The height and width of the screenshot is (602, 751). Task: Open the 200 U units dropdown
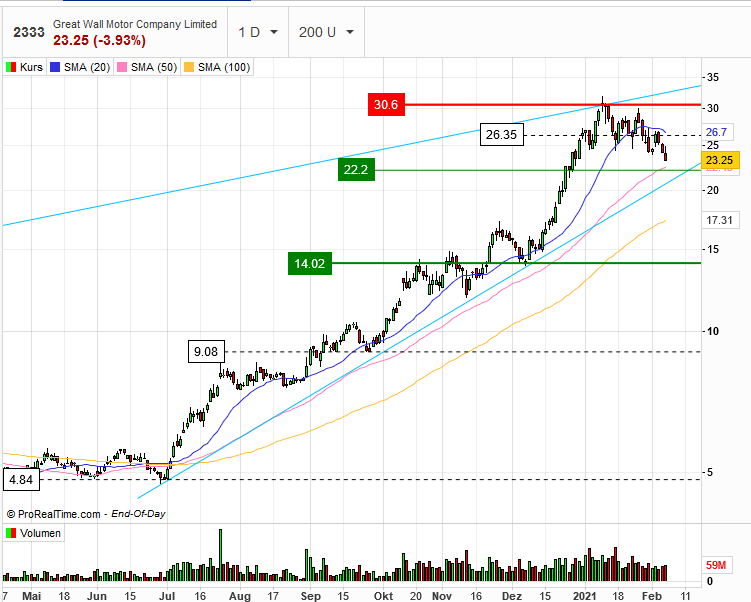[x=326, y=32]
